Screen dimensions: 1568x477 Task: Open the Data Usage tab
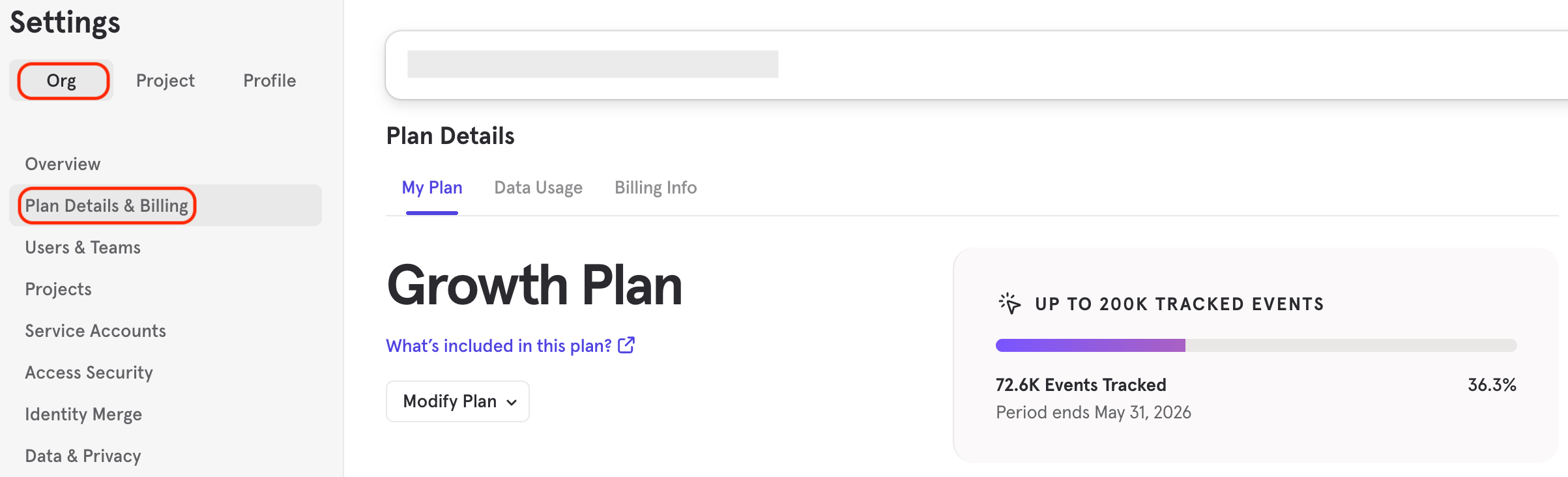(538, 188)
